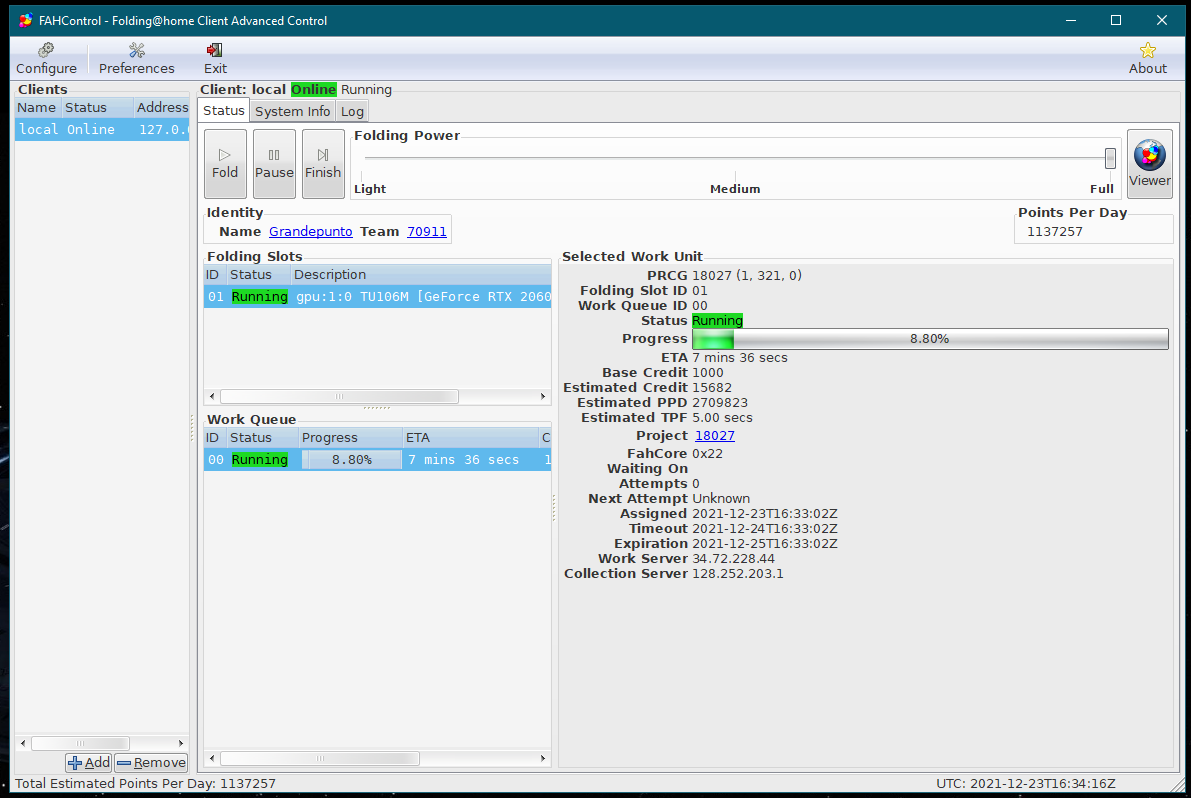Click the Work Server address 34.72.228.44
This screenshot has width=1191, height=798.
734,559
